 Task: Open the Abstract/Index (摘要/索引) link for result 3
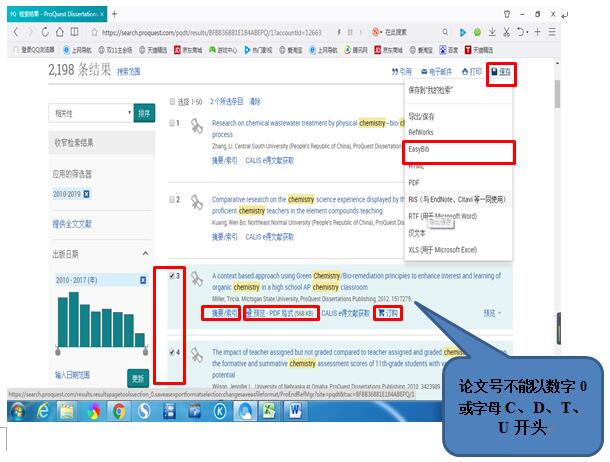click(x=224, y=313)
